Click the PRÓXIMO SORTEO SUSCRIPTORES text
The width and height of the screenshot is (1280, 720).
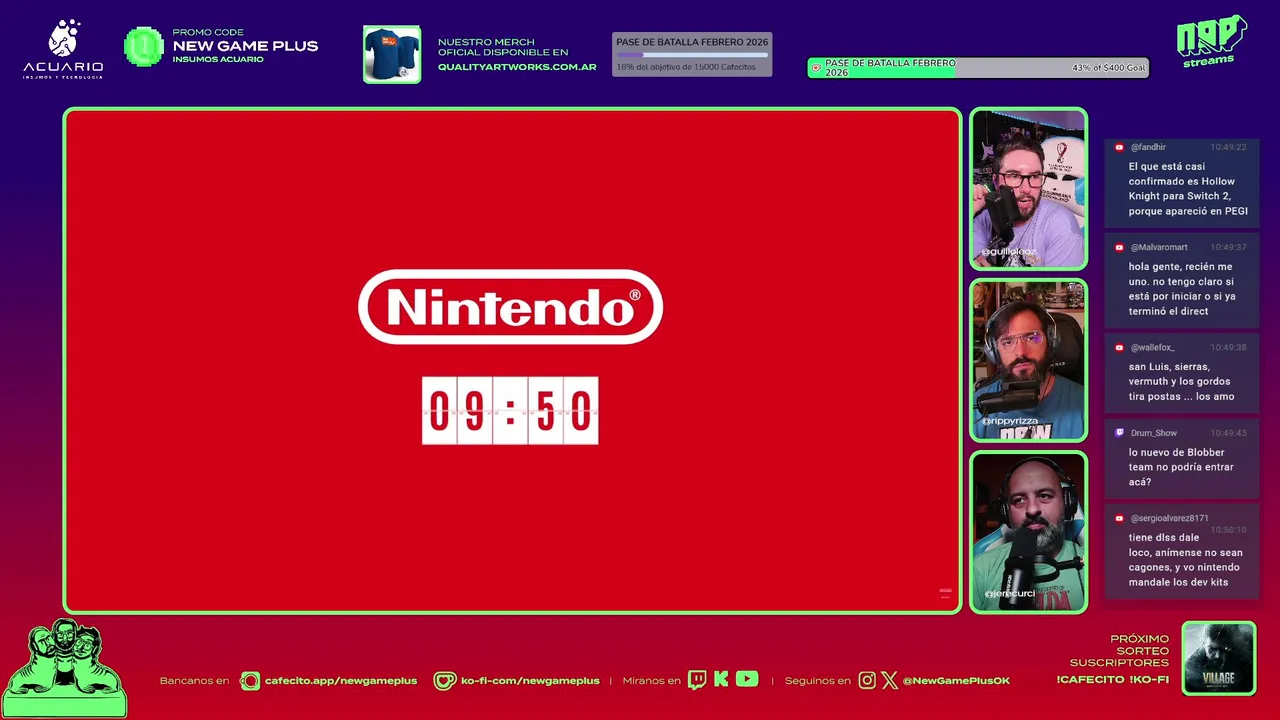click(x=1119, y=651)
